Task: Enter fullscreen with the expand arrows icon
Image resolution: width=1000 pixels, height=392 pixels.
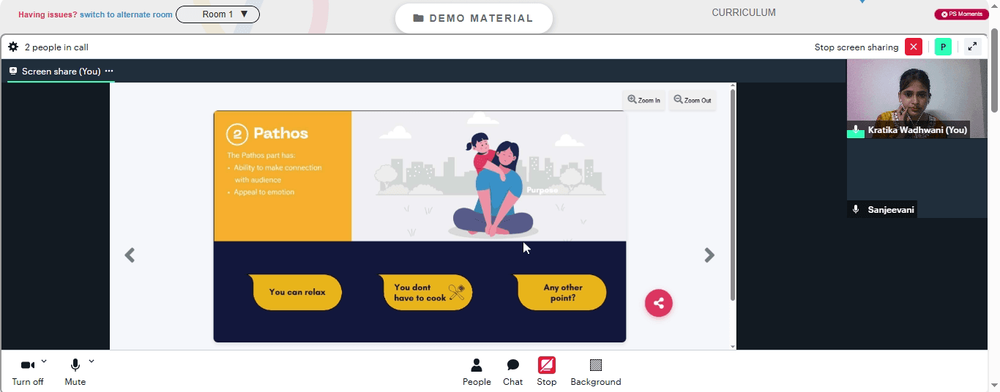Action: (972, 47)
